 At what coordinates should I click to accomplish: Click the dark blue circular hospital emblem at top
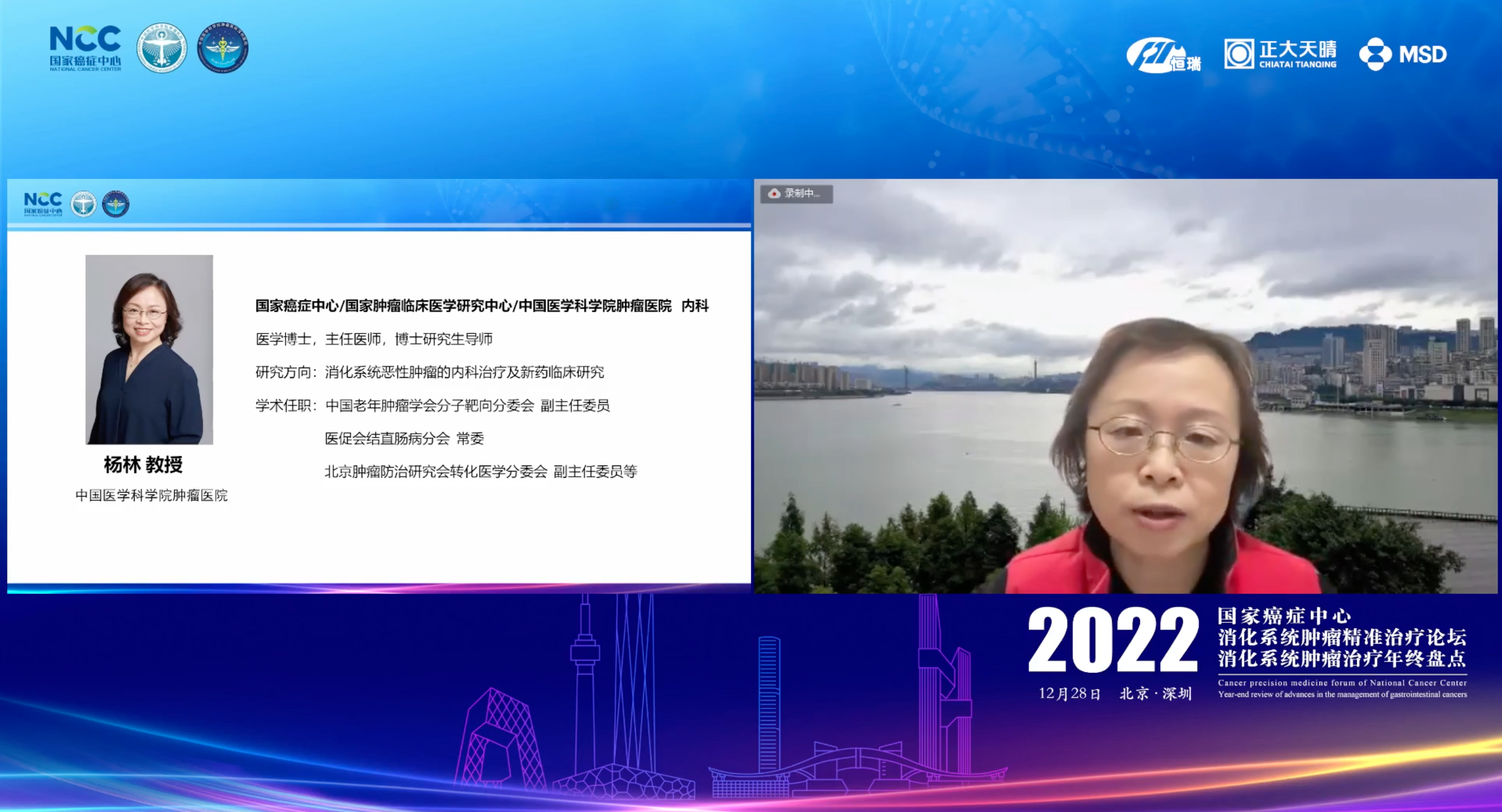[223, 48]
